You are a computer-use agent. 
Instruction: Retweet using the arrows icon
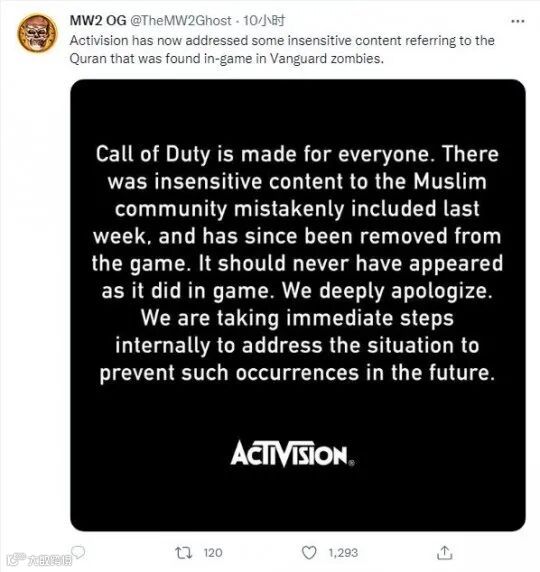[183, 553]
